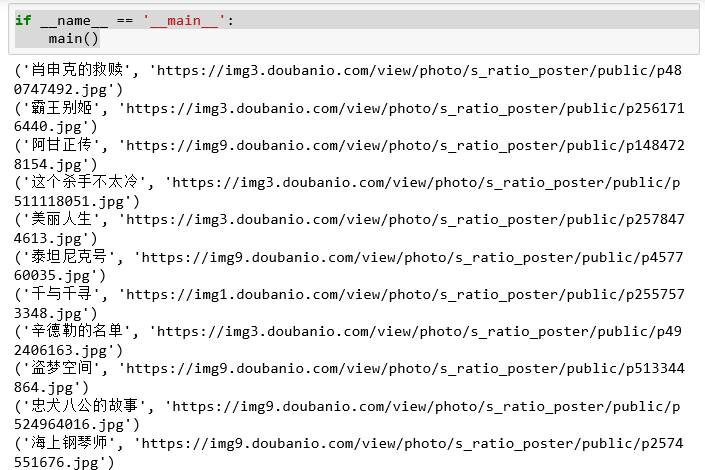This screenshot has width=705, height=470.
Task: Click the img3 URL after 这个杀手不太冷
Action: [x=426, y=183]
